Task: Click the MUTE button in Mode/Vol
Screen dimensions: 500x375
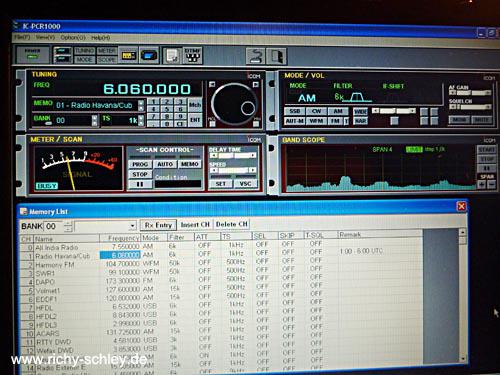Action: (x=481, y=120)
